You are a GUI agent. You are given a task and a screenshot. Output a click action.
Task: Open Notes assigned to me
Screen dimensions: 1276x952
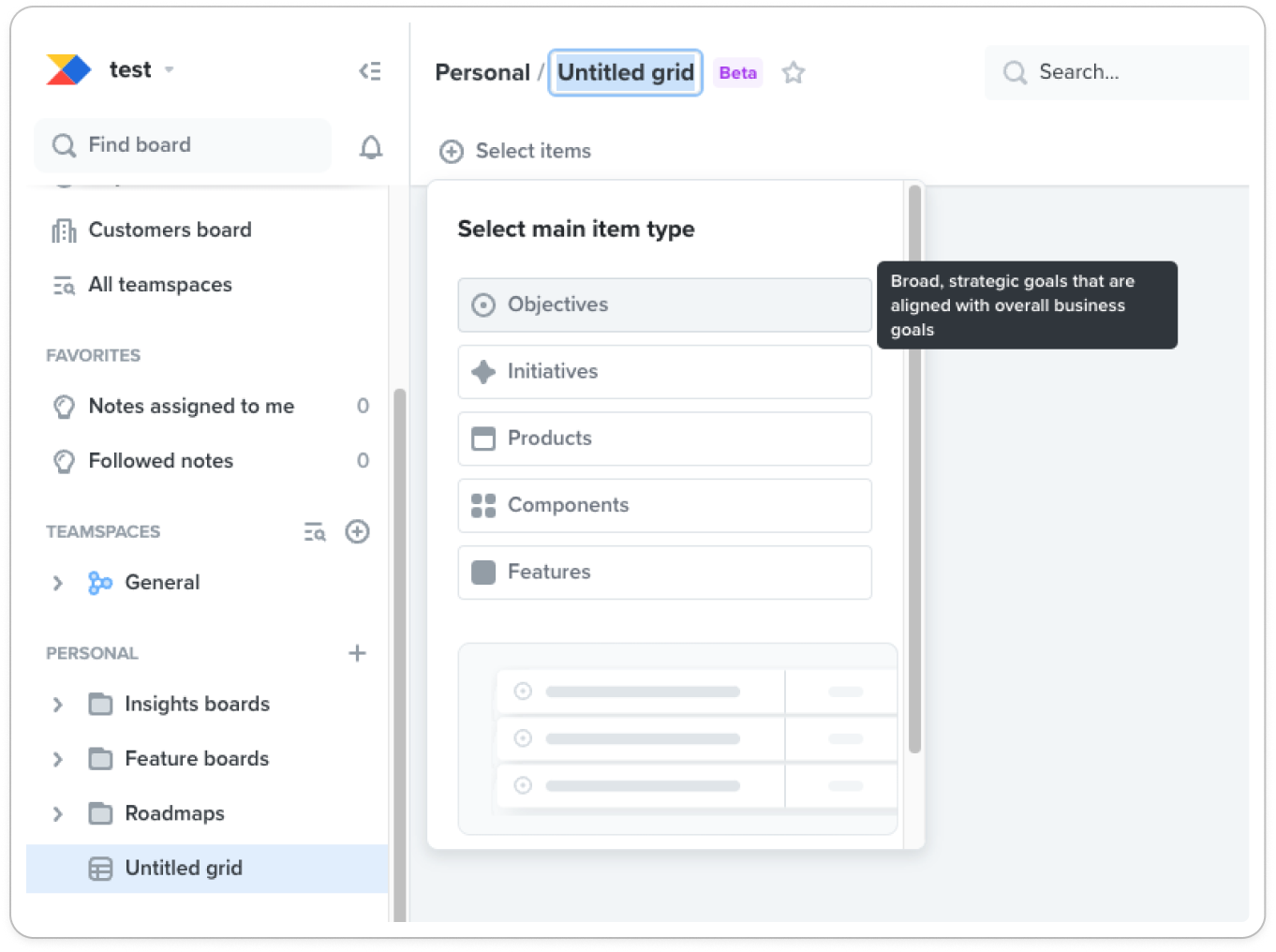191,406
